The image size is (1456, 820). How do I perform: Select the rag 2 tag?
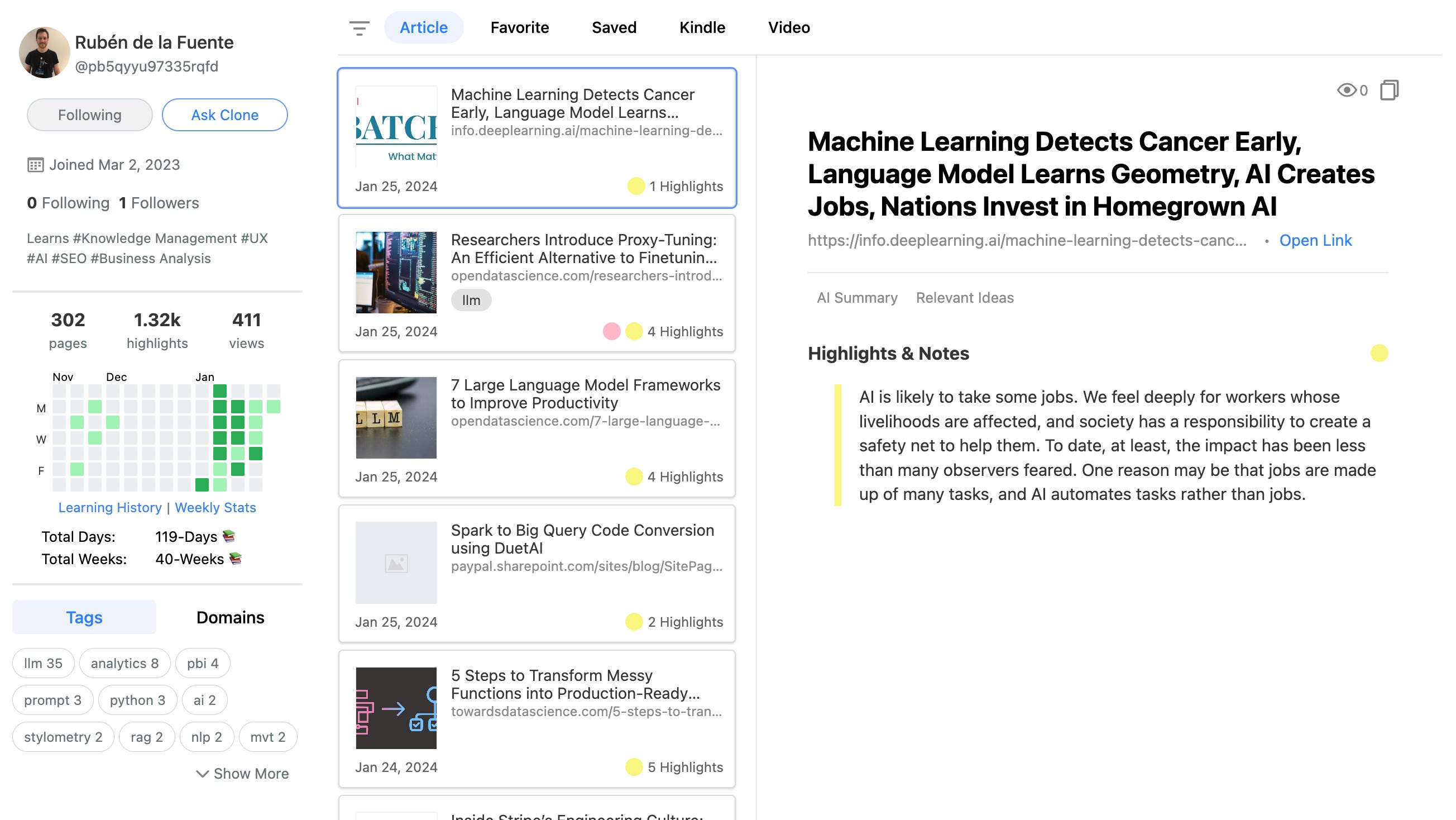coord(146,737)
